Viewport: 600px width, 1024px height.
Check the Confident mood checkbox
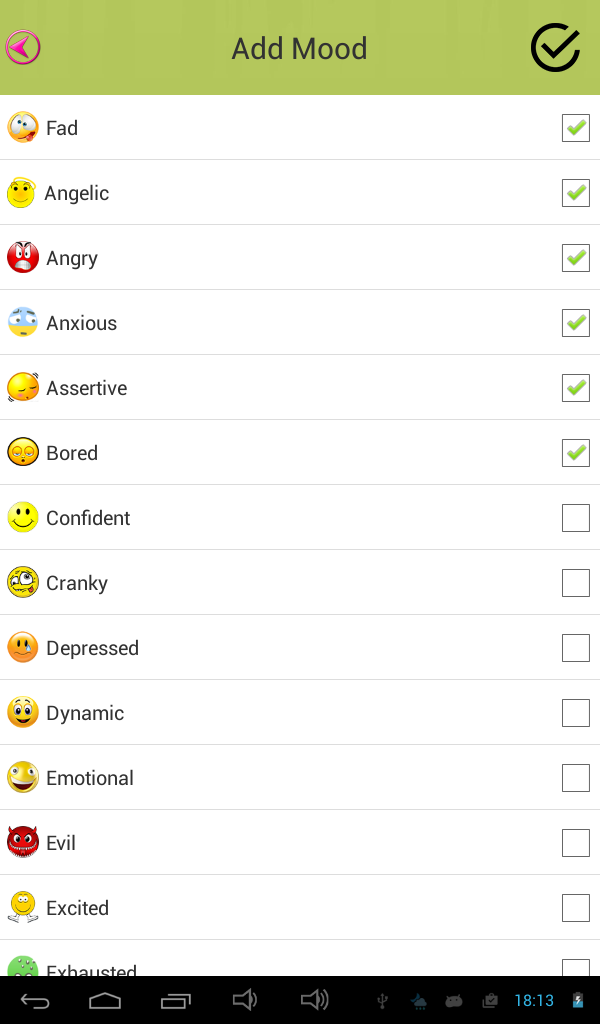coord(575,518)
